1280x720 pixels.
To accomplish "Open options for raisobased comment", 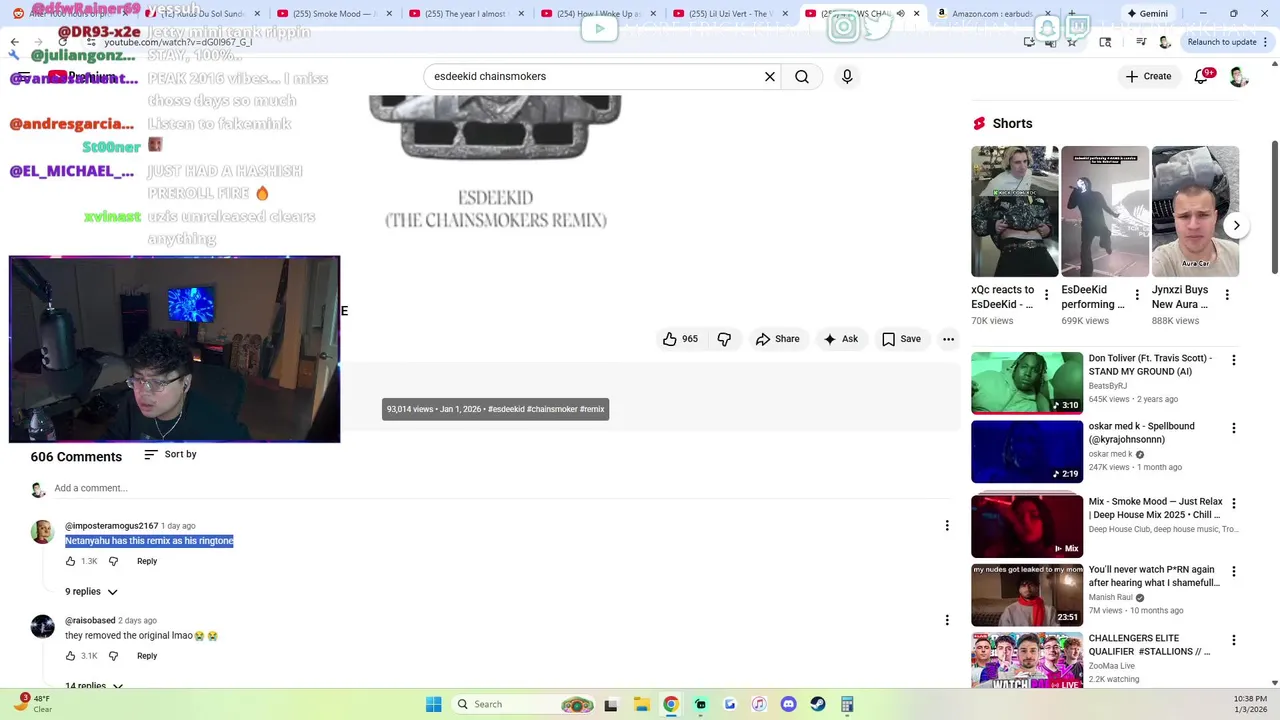I will click(x=947, y=621).
